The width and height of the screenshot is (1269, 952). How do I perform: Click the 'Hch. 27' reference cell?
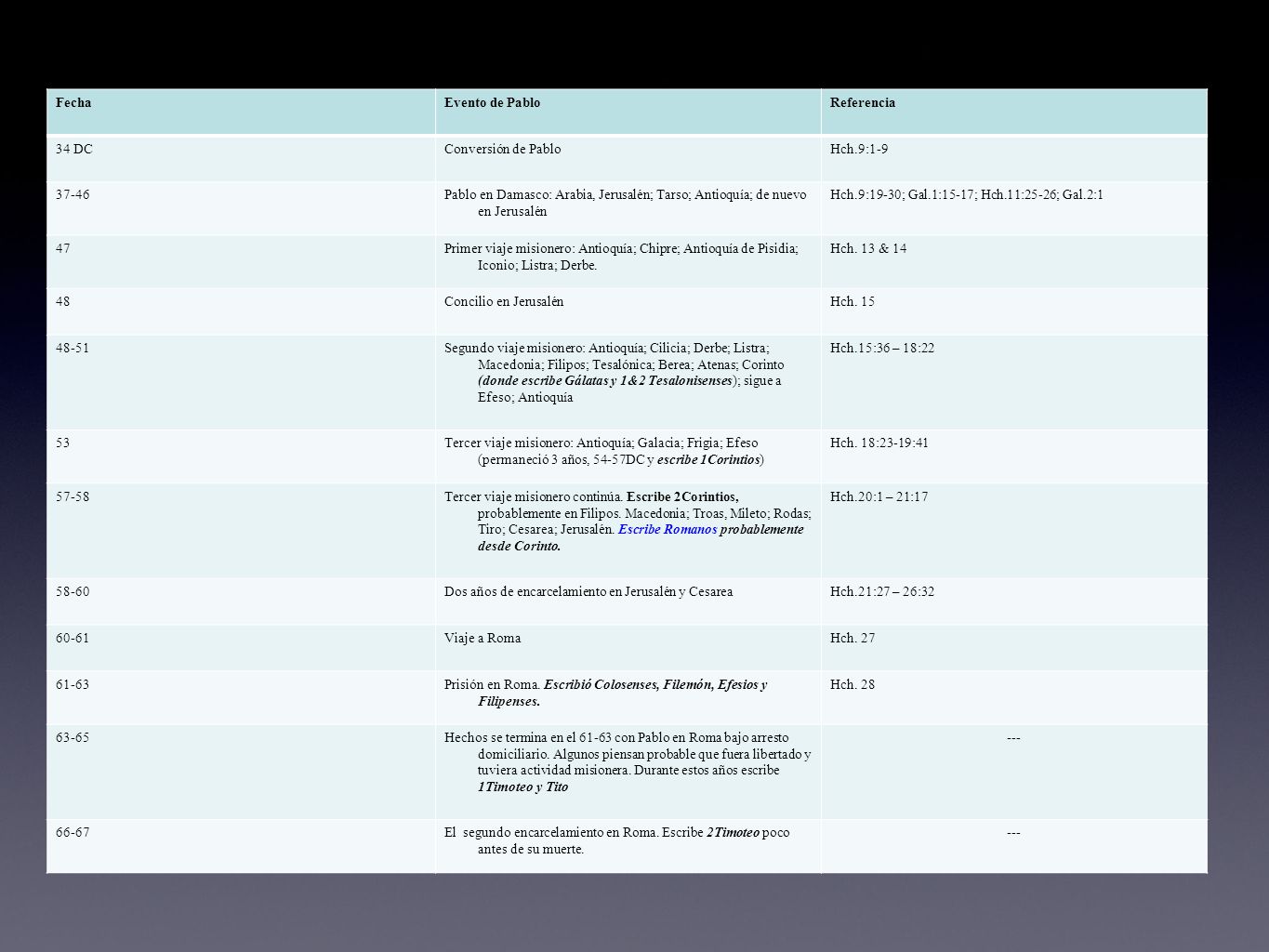pos(1014,648)
